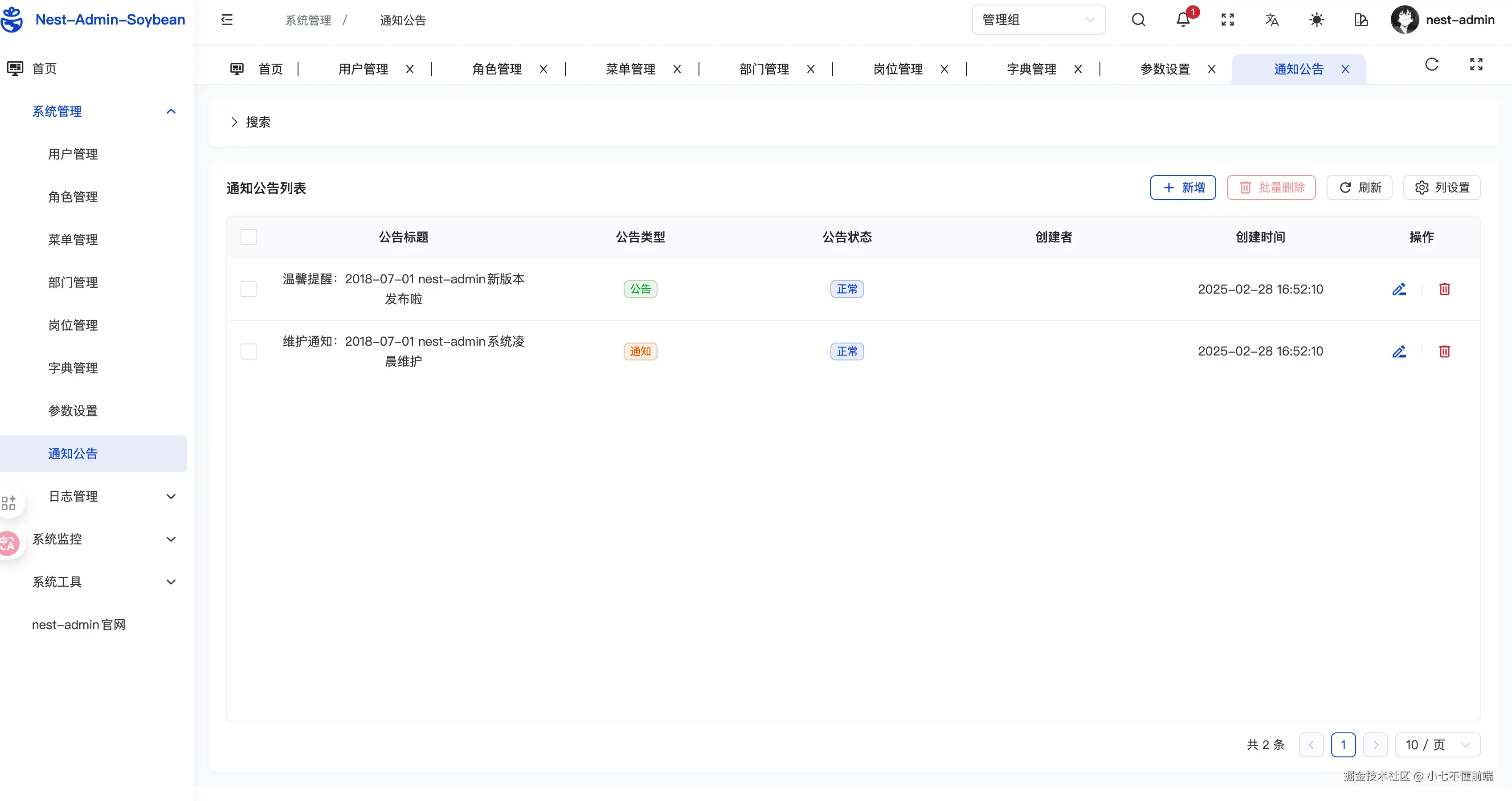Select the 温馨提醒 row checkbox
The height and width of the screenshot is (801, 1512).
248,289
